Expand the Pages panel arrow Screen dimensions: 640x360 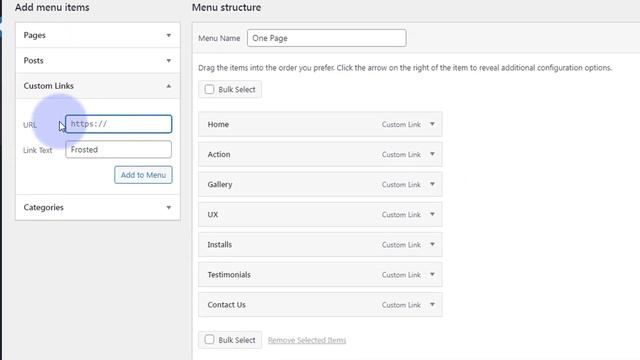169,36
